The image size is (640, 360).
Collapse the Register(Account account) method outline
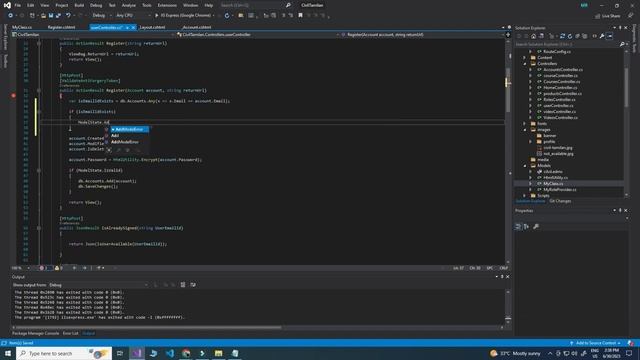point(39,91)
